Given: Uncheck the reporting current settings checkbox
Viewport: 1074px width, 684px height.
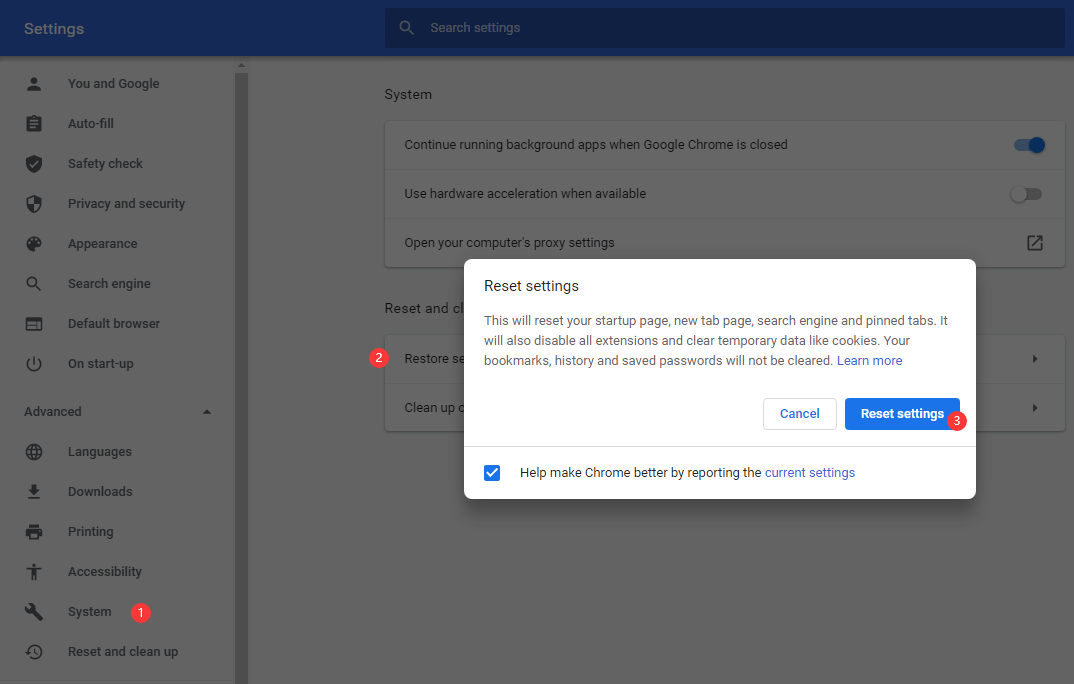Looking at the screenshot, I should pos(492,472).
